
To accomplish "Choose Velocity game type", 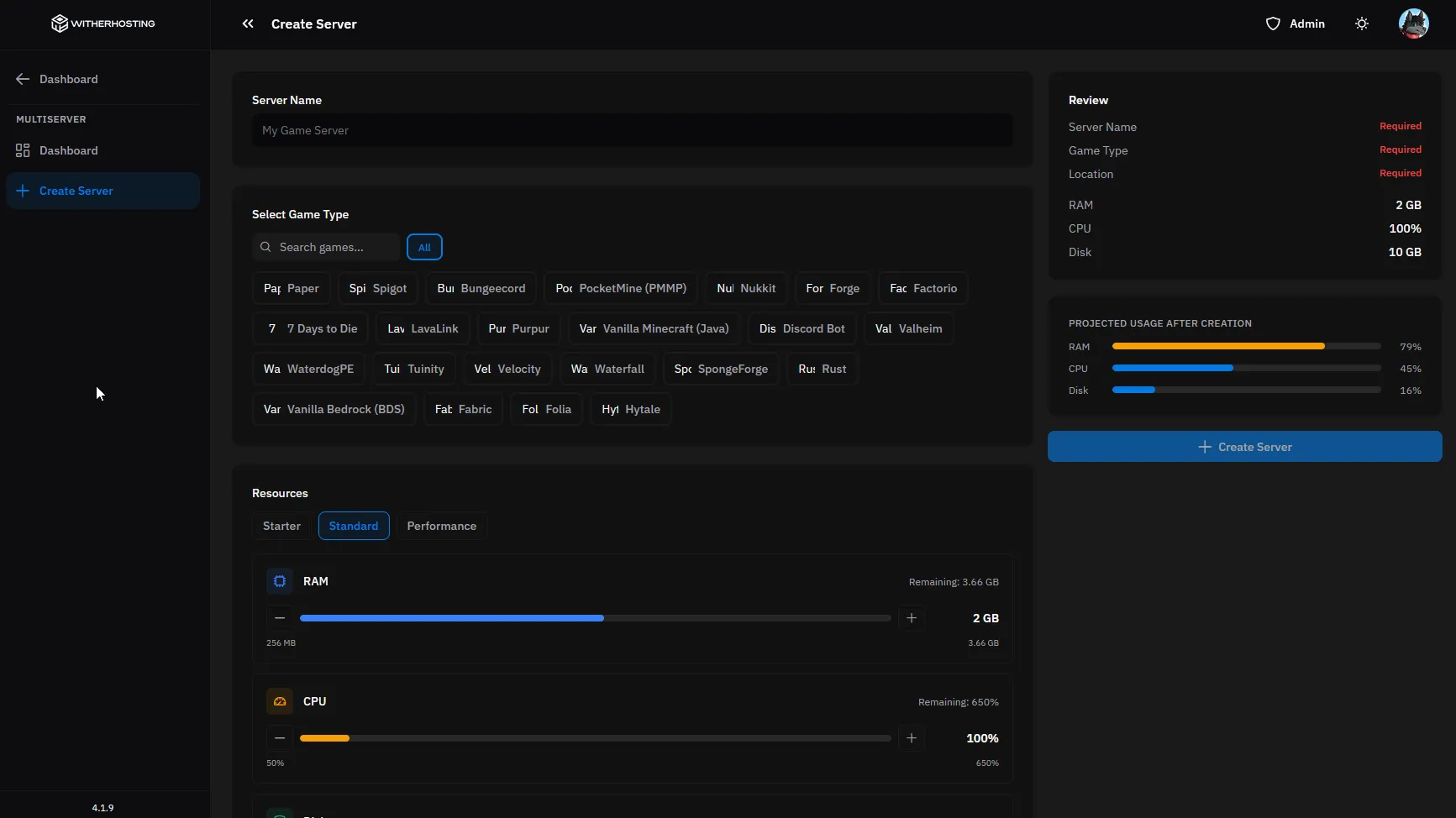I will (507, 369).
